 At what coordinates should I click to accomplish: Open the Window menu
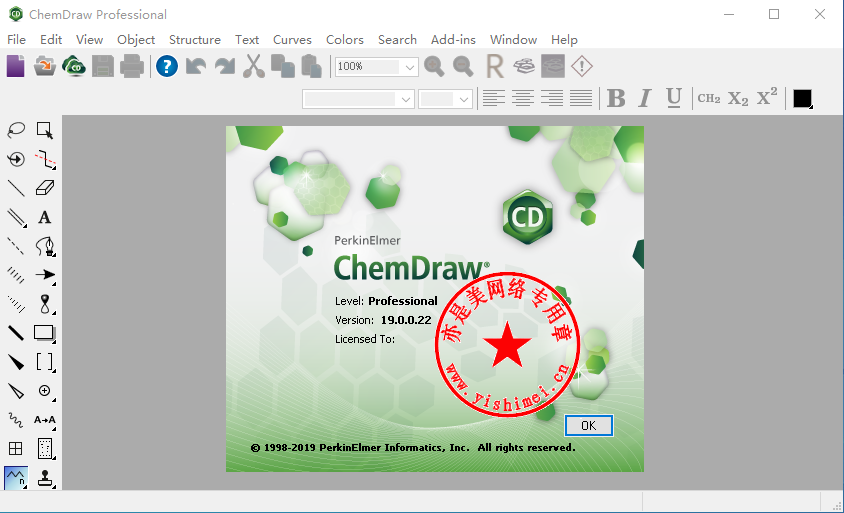tap(514, 40)
